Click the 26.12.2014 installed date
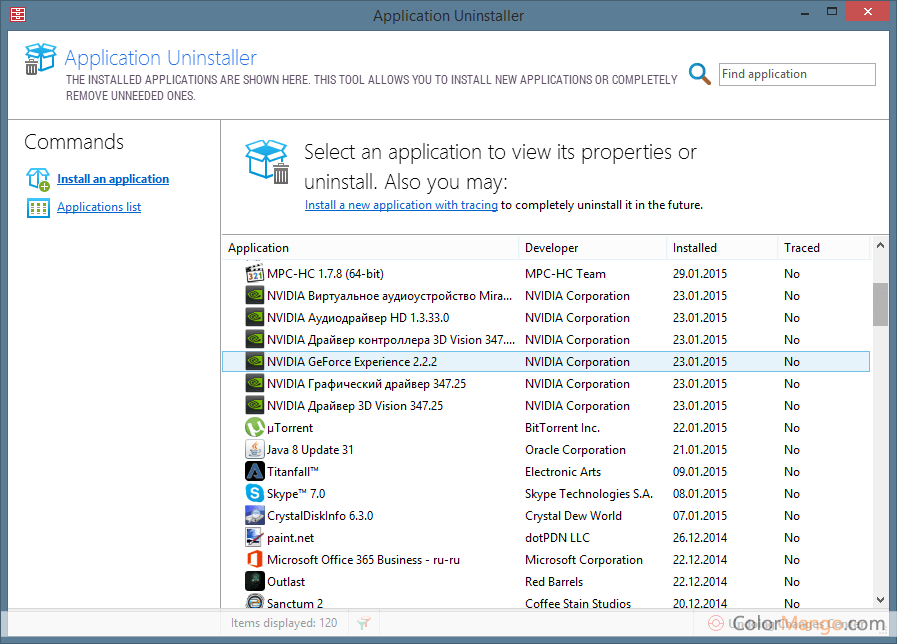Viewport: 897px width, 644px height. [700, 538]
